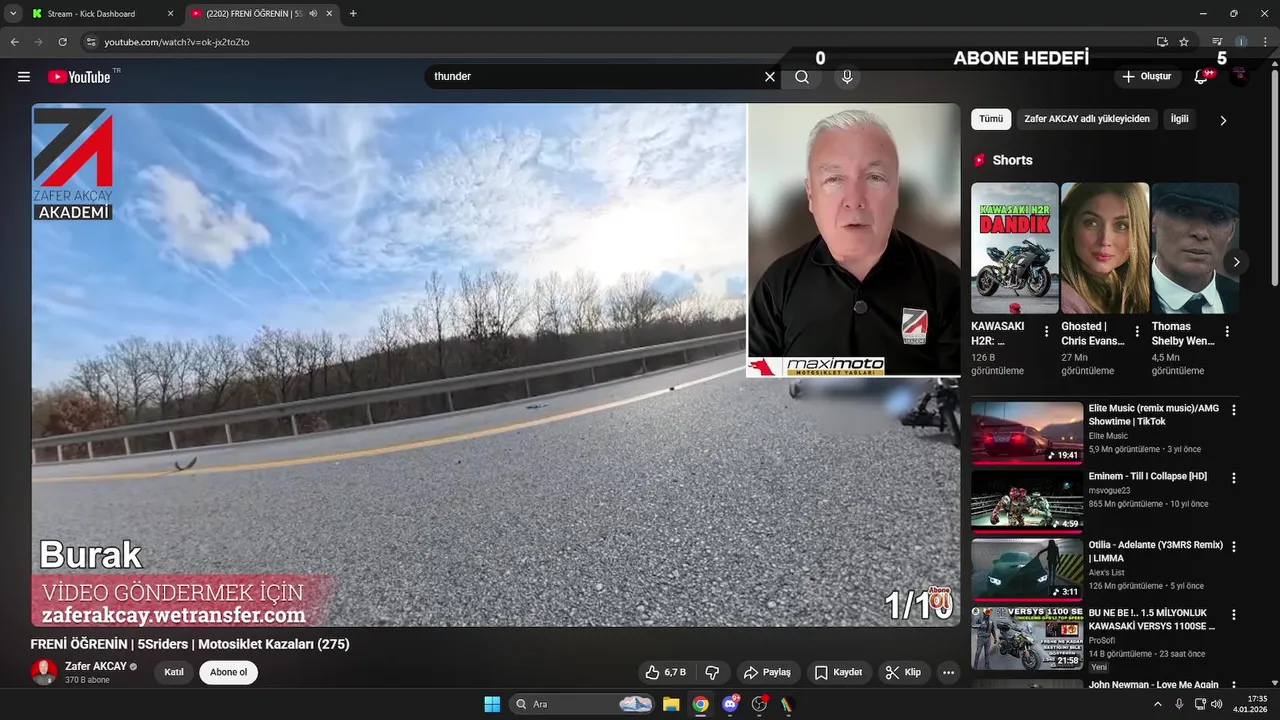The image size is (1280, 720).
Task: Open options for Ghosted short
Action: point(1137,331)
